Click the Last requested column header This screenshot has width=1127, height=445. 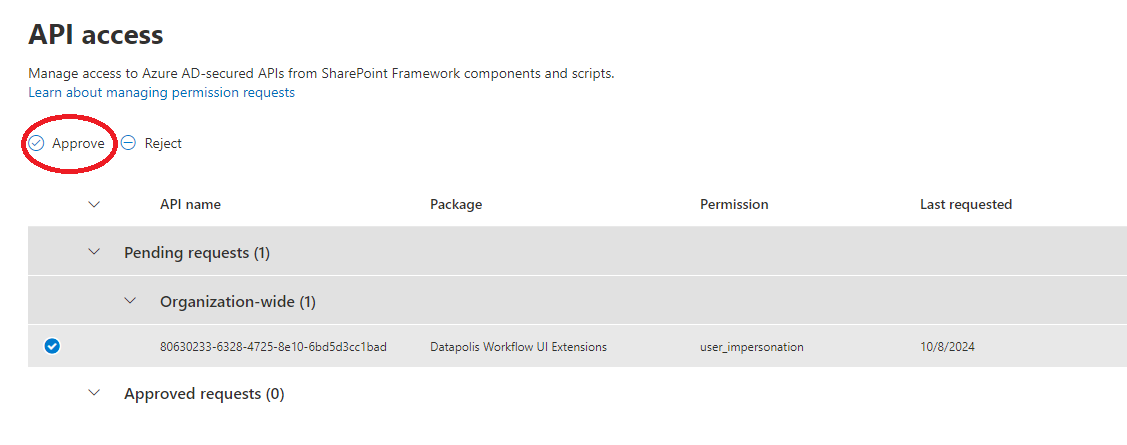pyautogui.click(x=966, y=204)
